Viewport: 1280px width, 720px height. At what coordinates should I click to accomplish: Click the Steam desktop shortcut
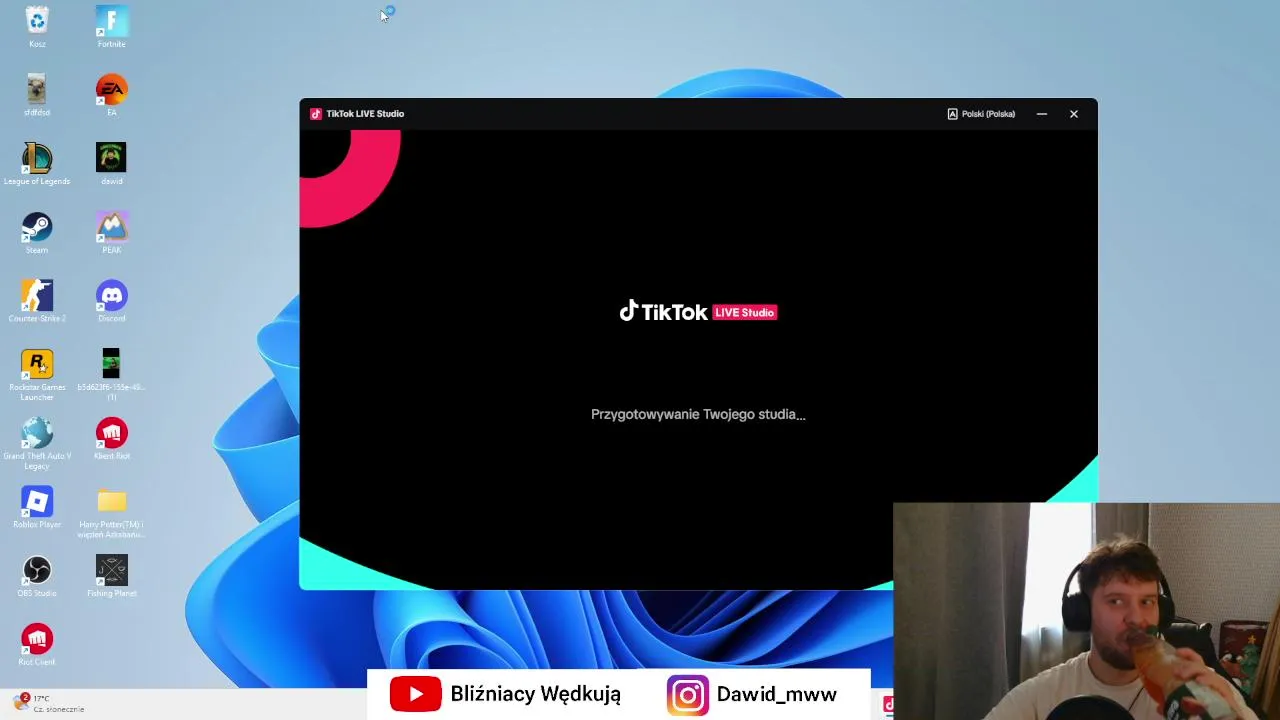point(37,233)
